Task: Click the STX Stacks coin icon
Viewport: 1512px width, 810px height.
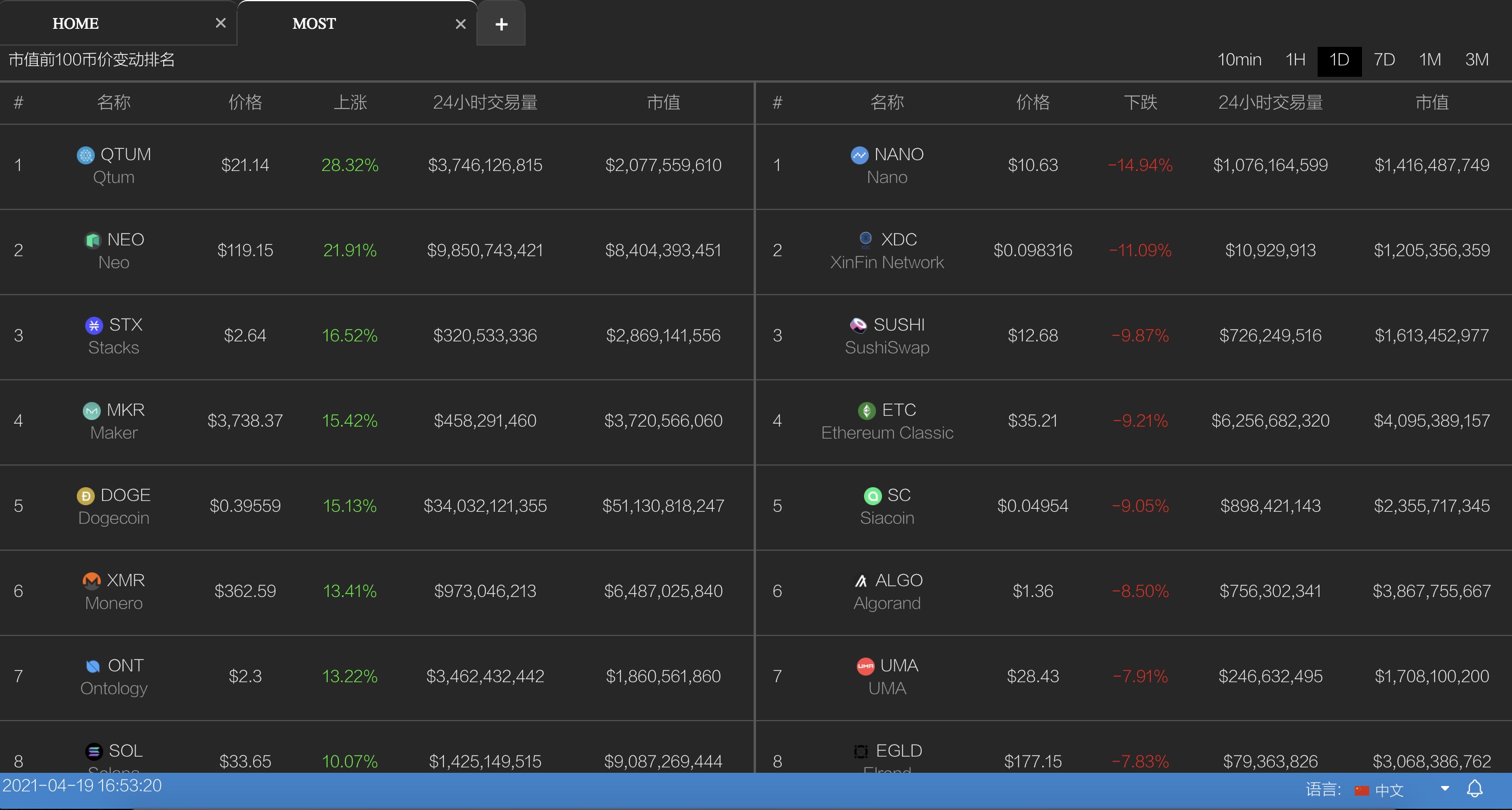Action: pos(94,326)
